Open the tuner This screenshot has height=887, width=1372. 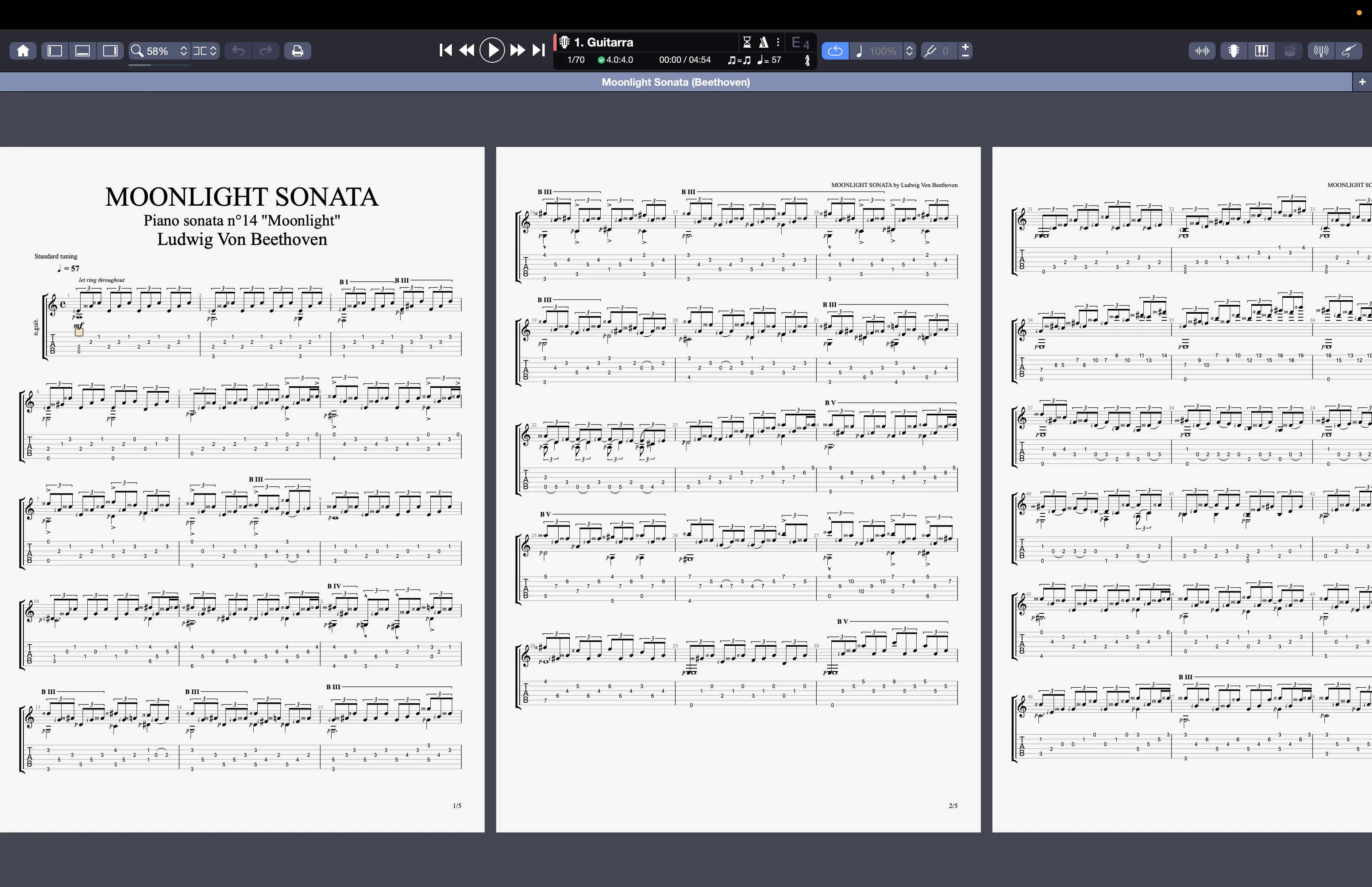[x=1321, y=51]
